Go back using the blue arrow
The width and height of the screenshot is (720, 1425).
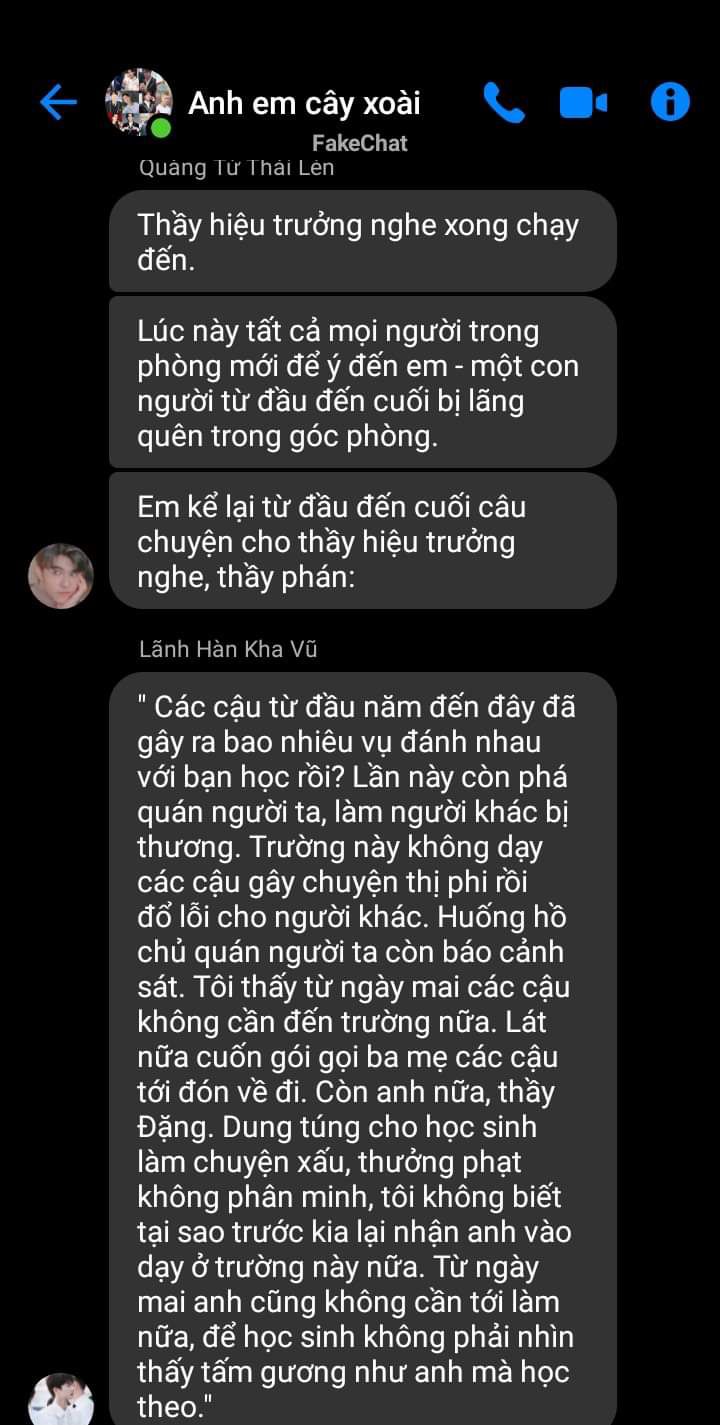(58, 102)
